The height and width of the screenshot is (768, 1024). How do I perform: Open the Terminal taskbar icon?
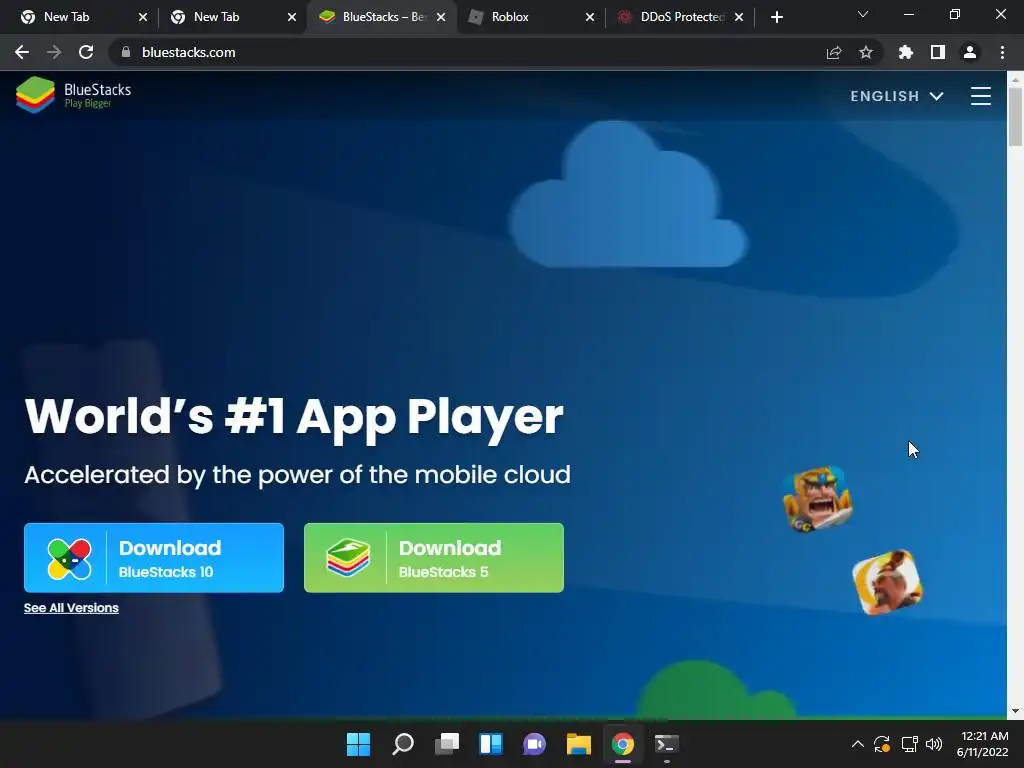667,744
